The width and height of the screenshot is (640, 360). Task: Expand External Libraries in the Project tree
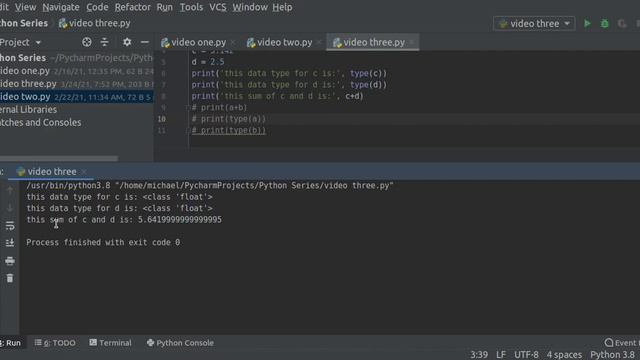point(29,110)
